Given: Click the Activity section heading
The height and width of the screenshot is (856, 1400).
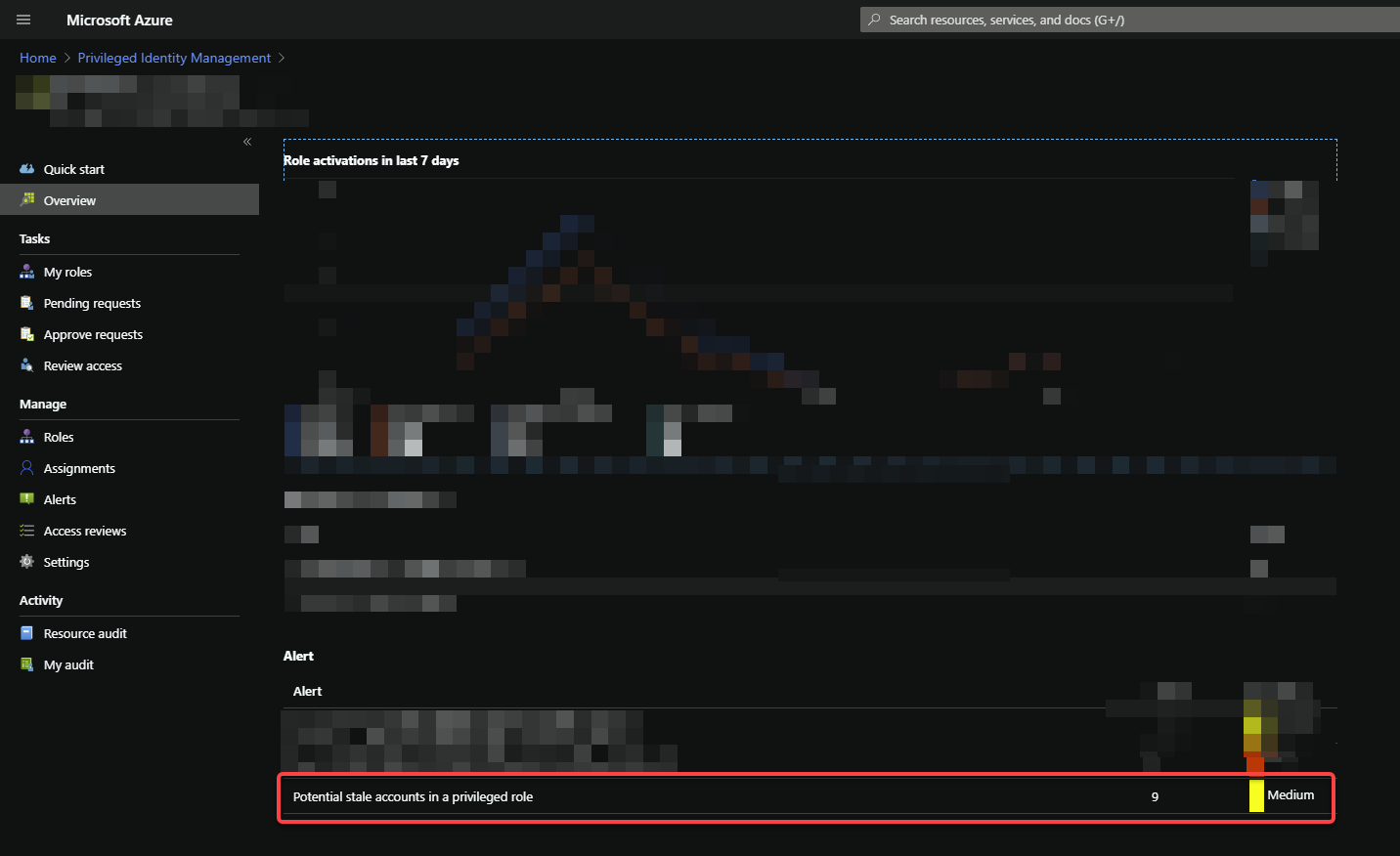Looking at the screenshot, I should pos(41,600).
